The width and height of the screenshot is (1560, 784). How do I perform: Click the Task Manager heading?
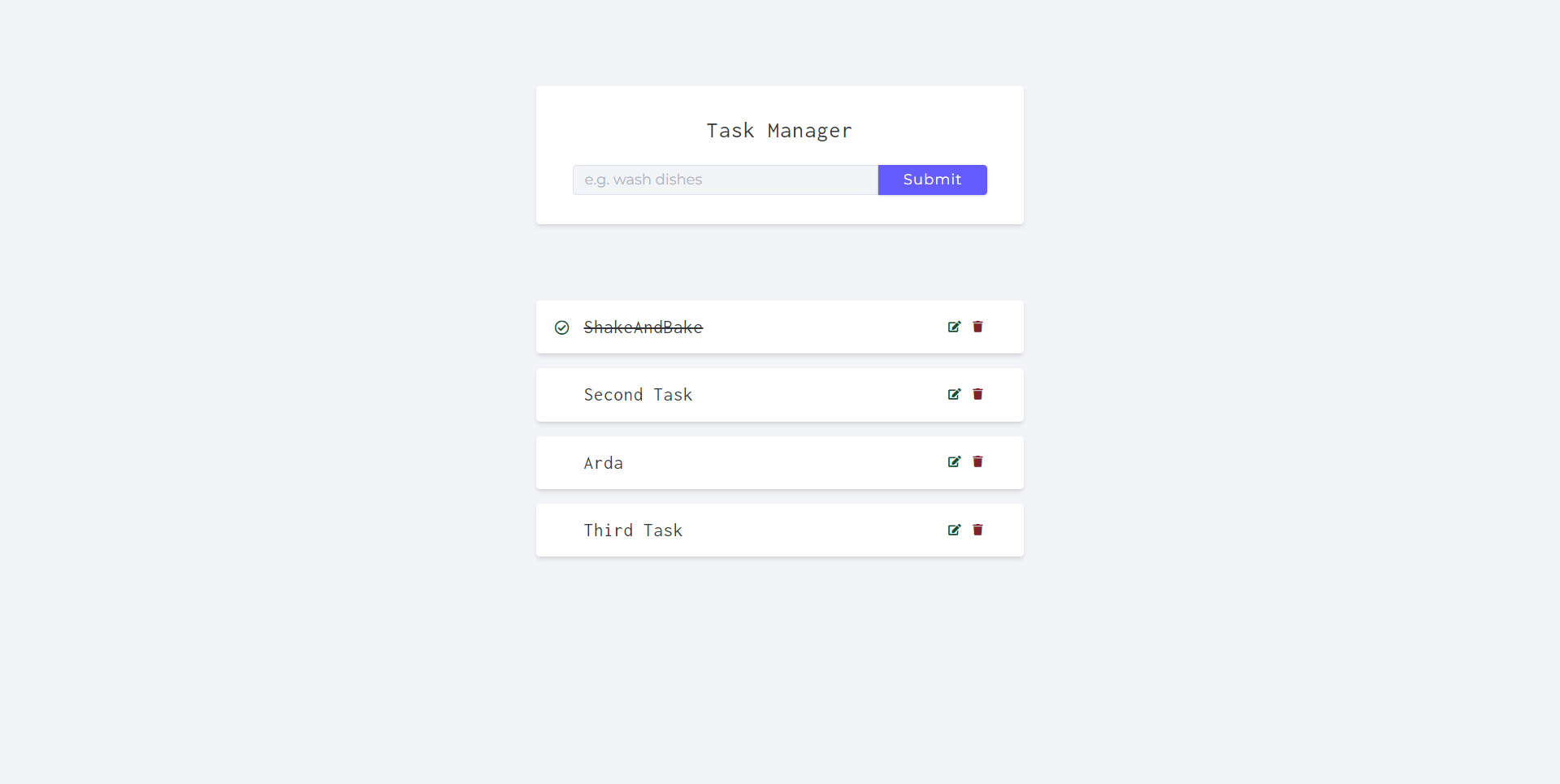pos(779,130)
